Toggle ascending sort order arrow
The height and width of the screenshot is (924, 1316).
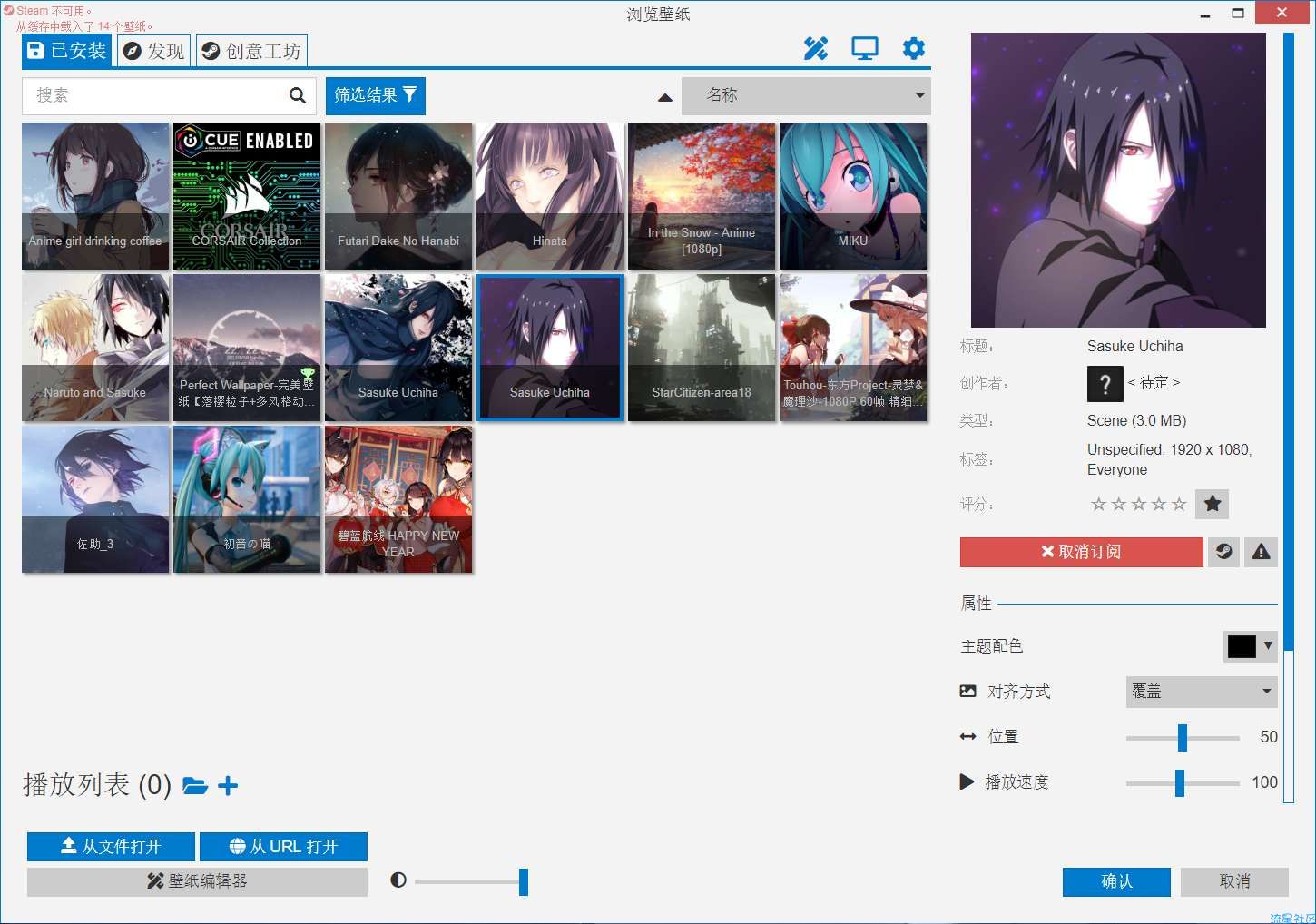pos(665,97)
